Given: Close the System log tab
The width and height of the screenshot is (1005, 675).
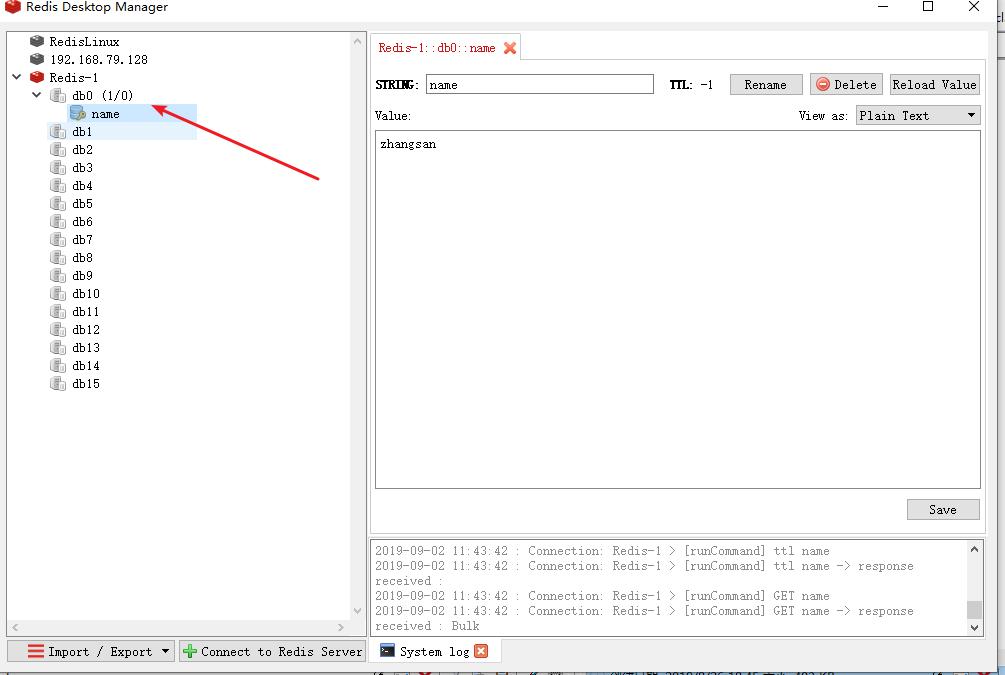Looking at the screenshot, I should (481, 651).
